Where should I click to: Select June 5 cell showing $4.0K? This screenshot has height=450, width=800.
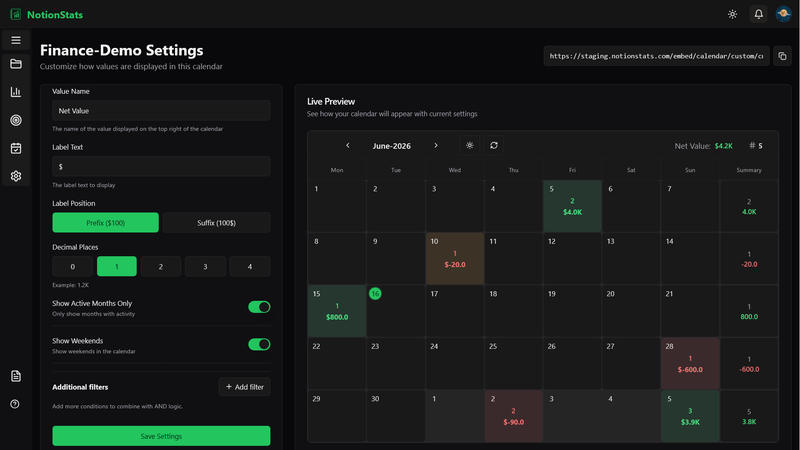tap(572, 206)
